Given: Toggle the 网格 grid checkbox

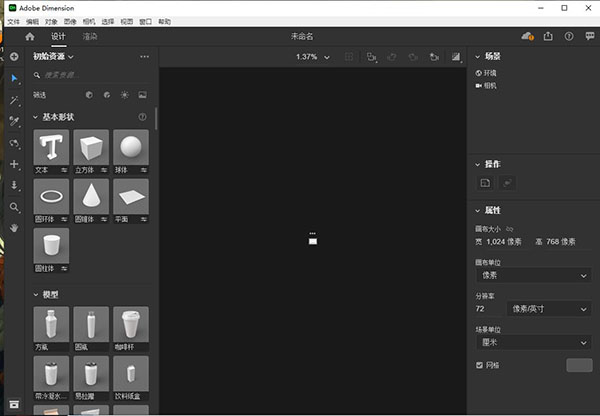Looking at the screenshot, I should click(x=479, y=365).
